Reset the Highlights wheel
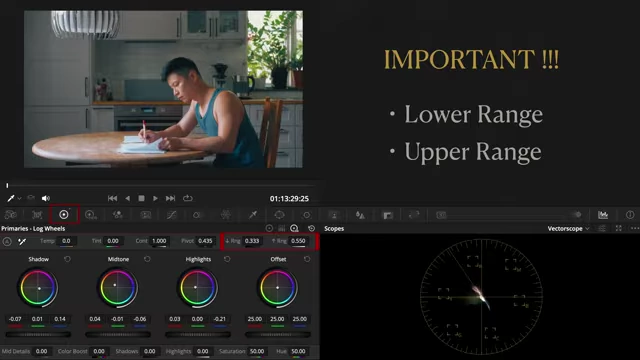 click(x=227, y=259)
